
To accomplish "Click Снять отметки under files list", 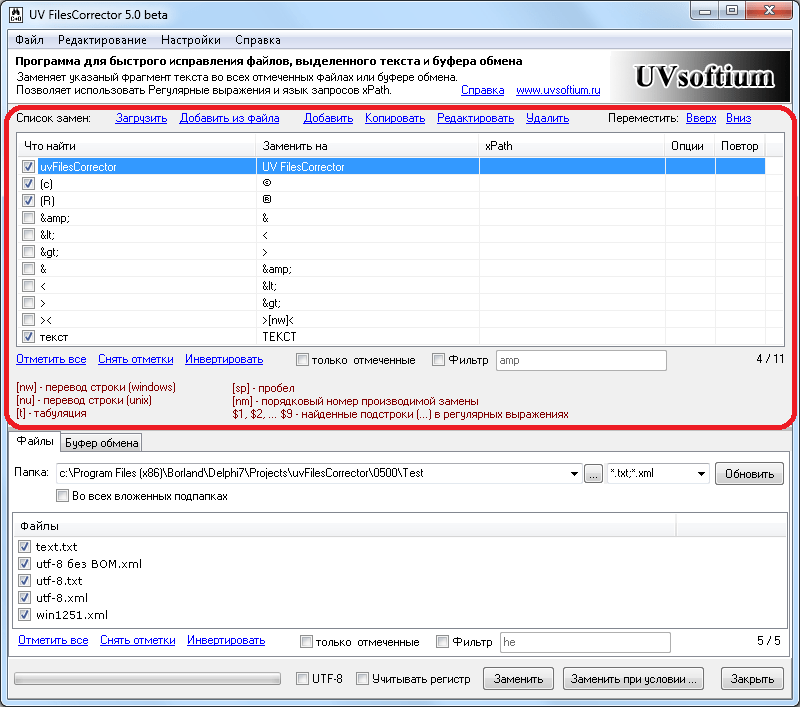I will (138, 640).
